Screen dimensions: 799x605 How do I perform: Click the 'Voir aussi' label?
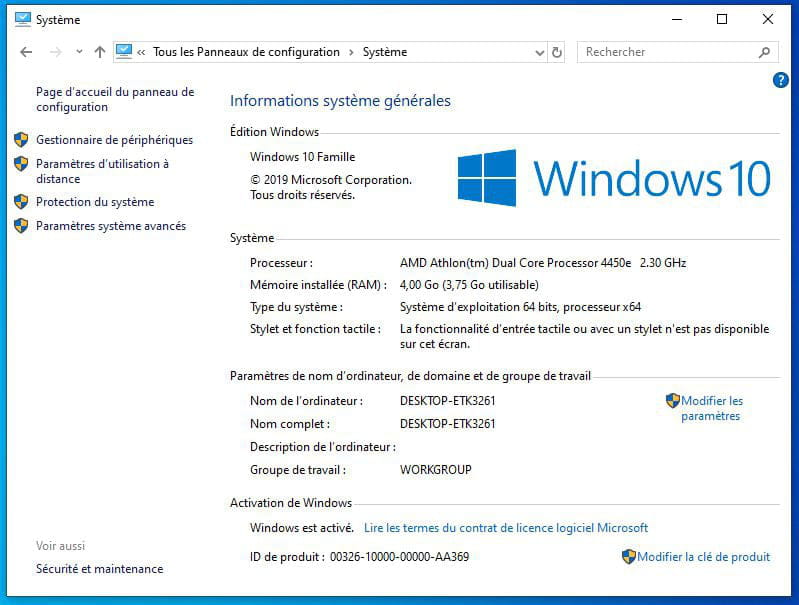coord(60,546)
